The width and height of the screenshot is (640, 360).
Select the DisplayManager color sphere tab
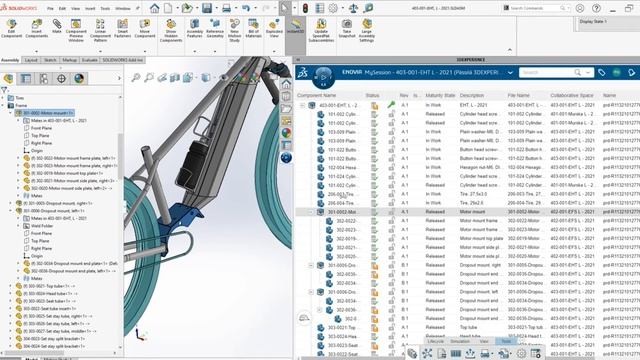[79, 78]
